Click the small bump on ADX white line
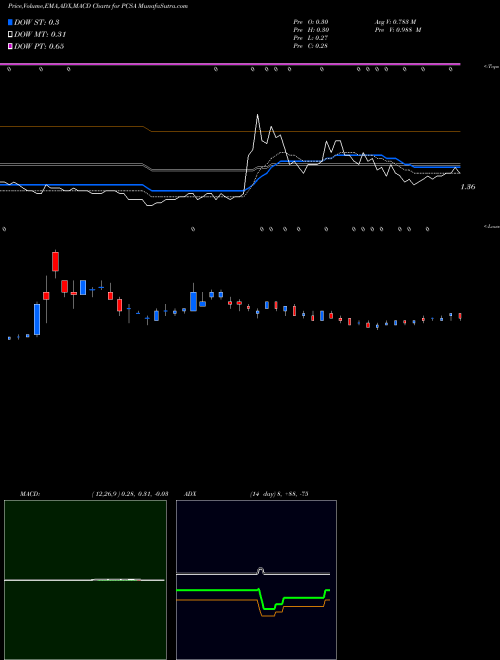Viewport: 500px width, 660px height. click(x=260, y=570)
